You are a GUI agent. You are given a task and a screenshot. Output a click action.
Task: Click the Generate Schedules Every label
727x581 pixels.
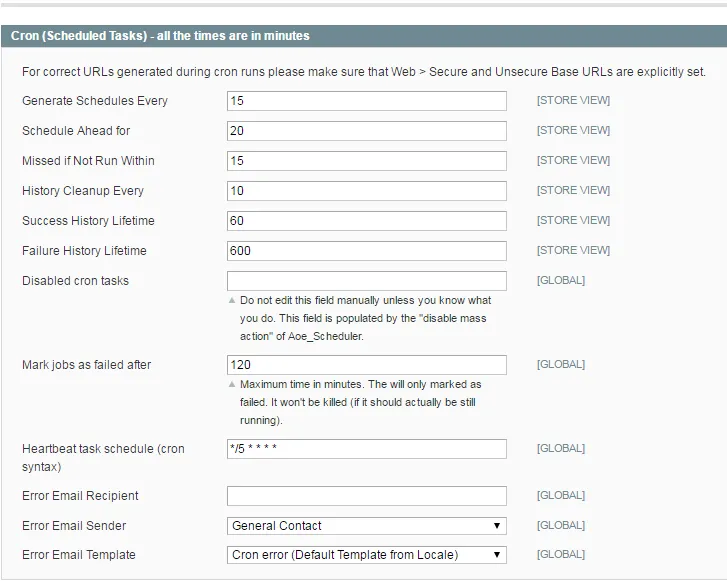[95, 101]
